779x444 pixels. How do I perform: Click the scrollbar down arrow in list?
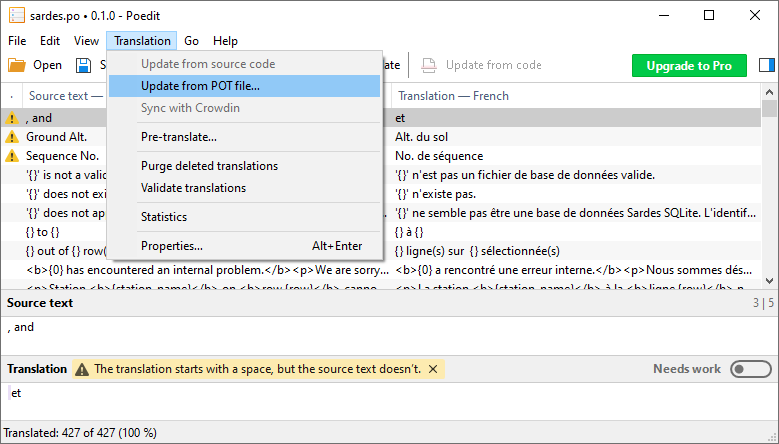(769, 281)
